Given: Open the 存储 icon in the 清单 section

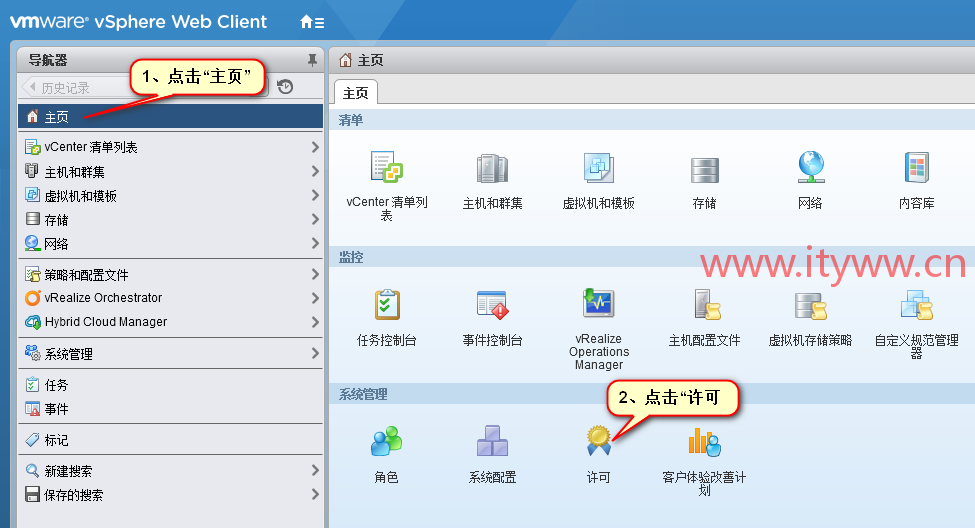Looking at the screenshot, I should tap(705, 170).
